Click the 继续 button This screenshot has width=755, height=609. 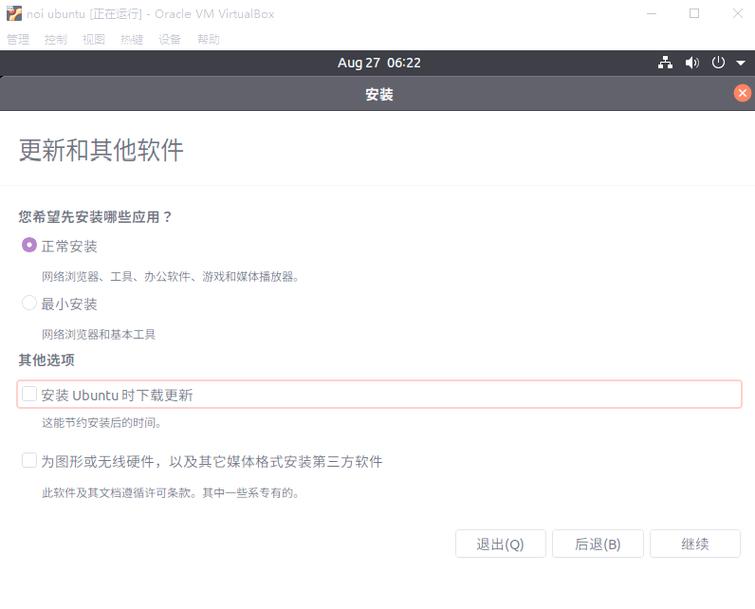pyautogui.click(x=695, y=544)
